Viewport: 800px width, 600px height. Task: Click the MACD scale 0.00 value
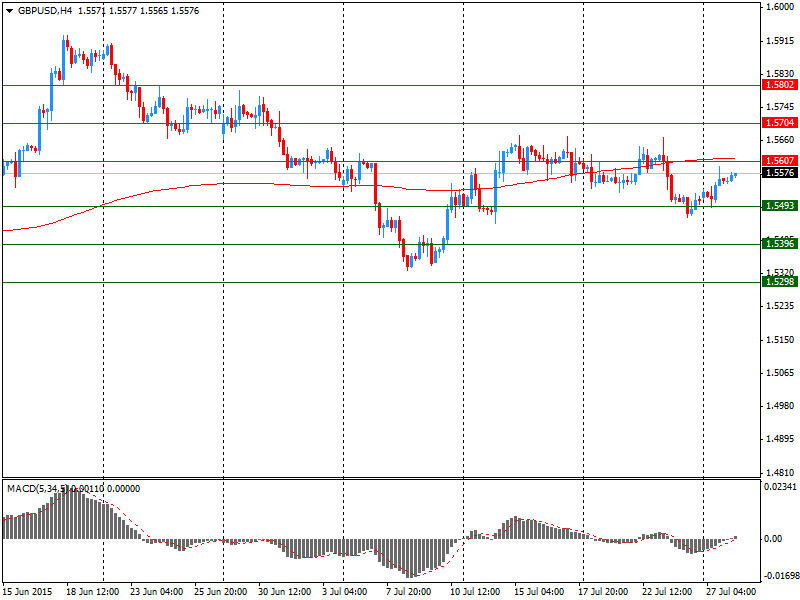(773, 539)
